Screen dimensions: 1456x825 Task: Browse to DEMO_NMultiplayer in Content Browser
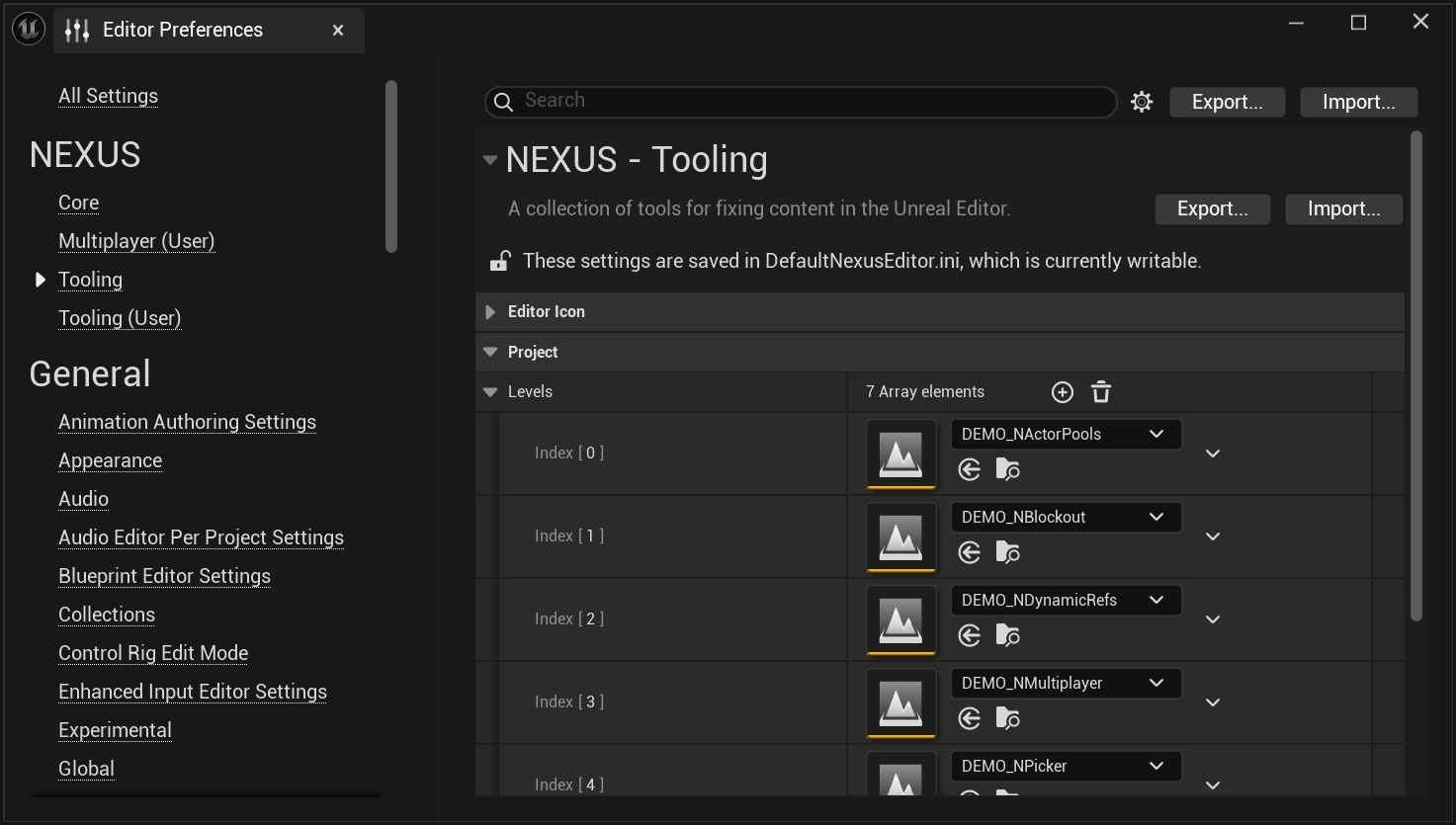[x=1007, y=718]
